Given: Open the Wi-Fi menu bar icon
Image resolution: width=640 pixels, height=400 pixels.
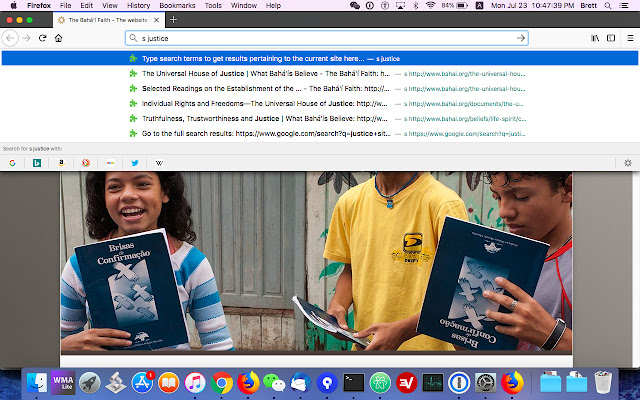Looking at the screenshot, I should (x=430, y=5).
